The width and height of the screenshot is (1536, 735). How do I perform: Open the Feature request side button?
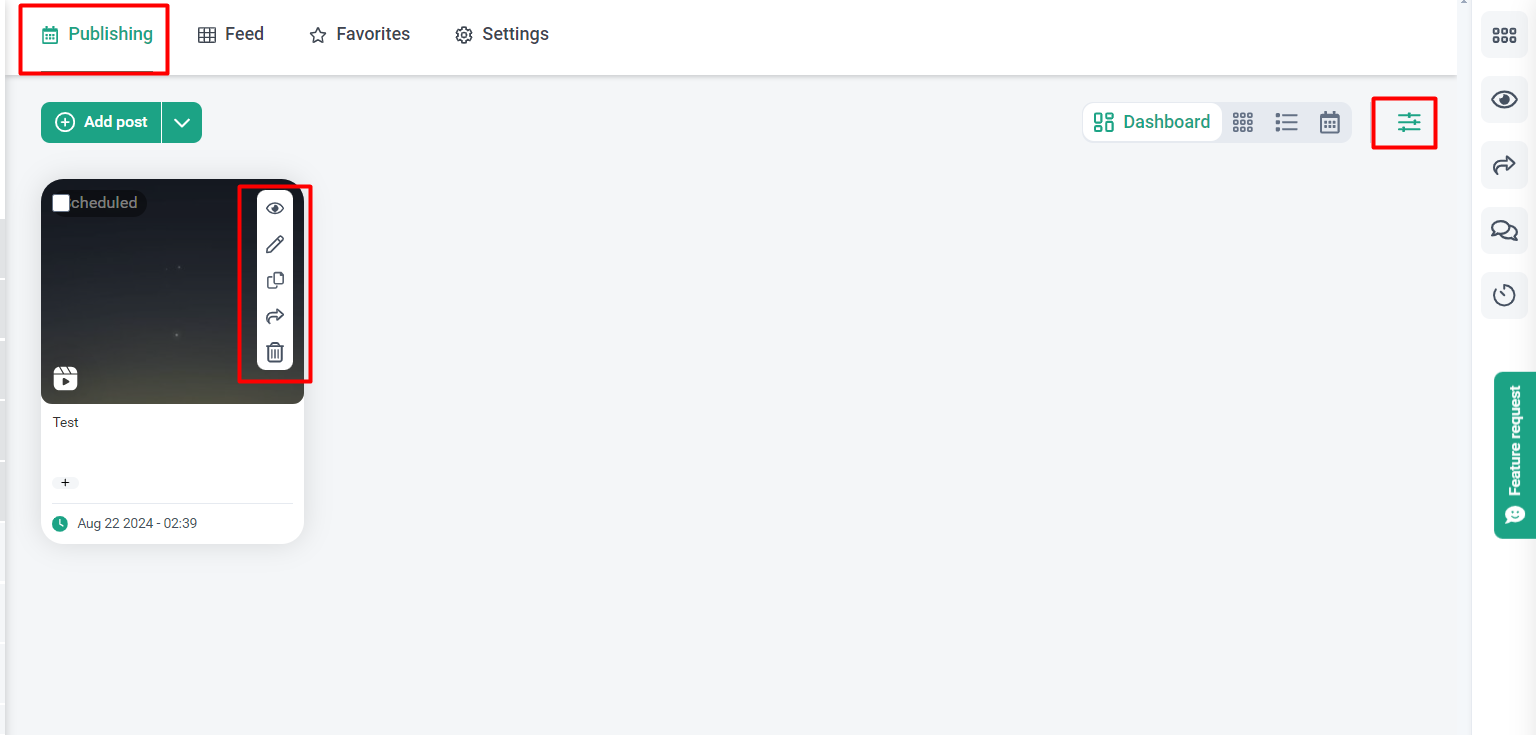tap(1515, 455)
